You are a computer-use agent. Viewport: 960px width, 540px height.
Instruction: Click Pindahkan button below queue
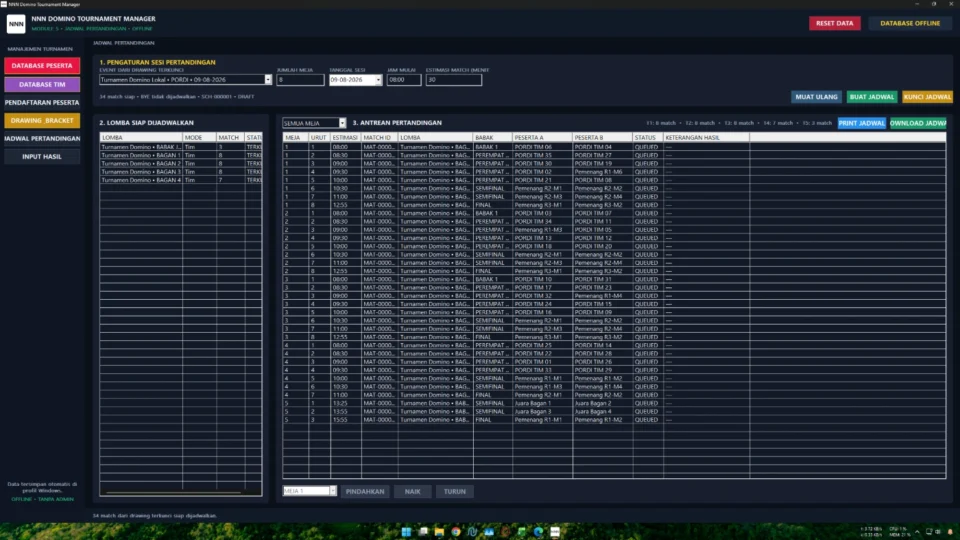pyautogui.click(x=365, y=492)
